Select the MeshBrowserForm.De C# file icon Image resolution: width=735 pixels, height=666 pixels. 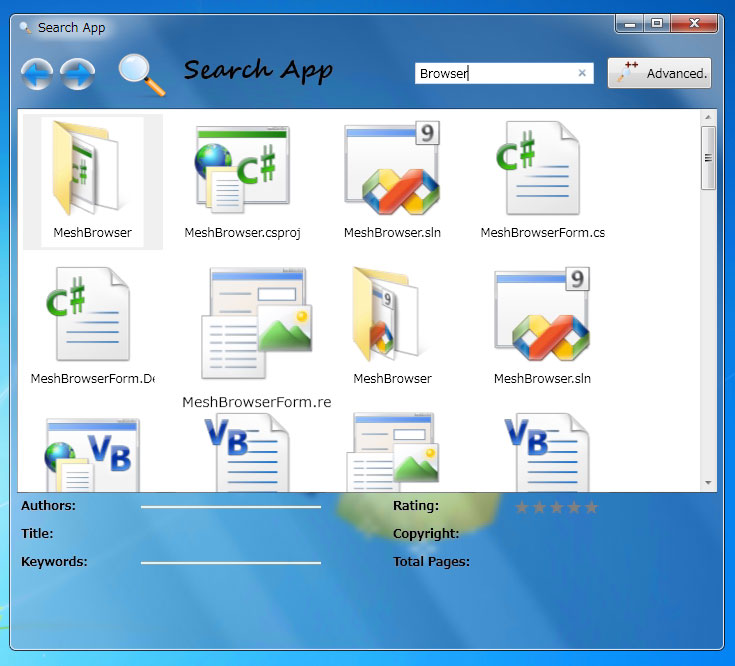pyautogui.click(x=88, y=314)
